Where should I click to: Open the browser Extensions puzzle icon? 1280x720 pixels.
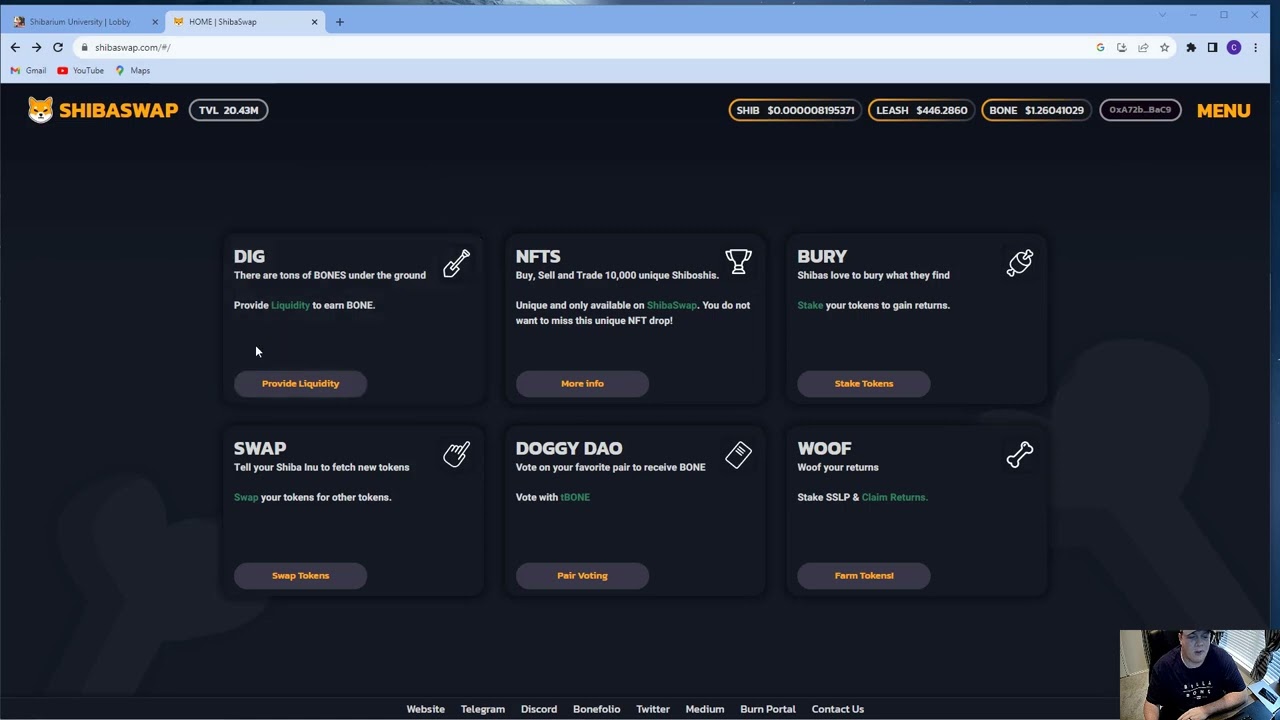click(x=1191, y=47)
